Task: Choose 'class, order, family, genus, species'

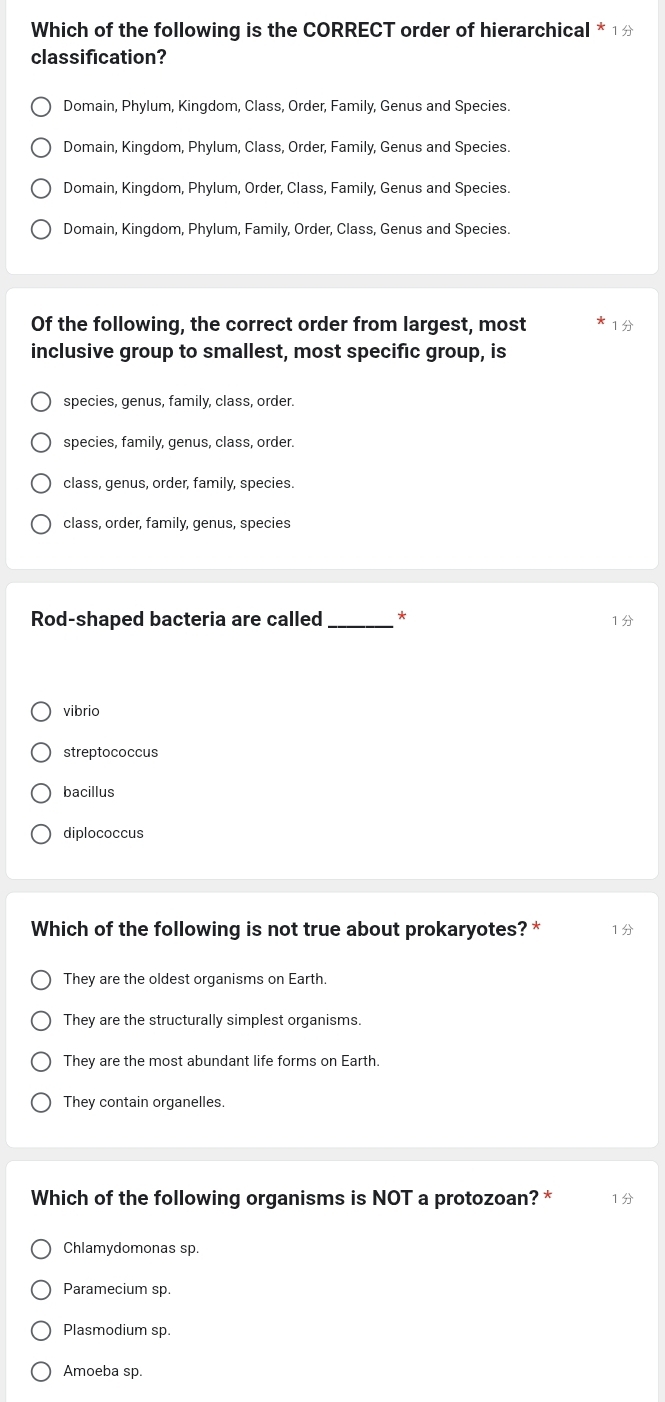Action: (x=41, y=524)
